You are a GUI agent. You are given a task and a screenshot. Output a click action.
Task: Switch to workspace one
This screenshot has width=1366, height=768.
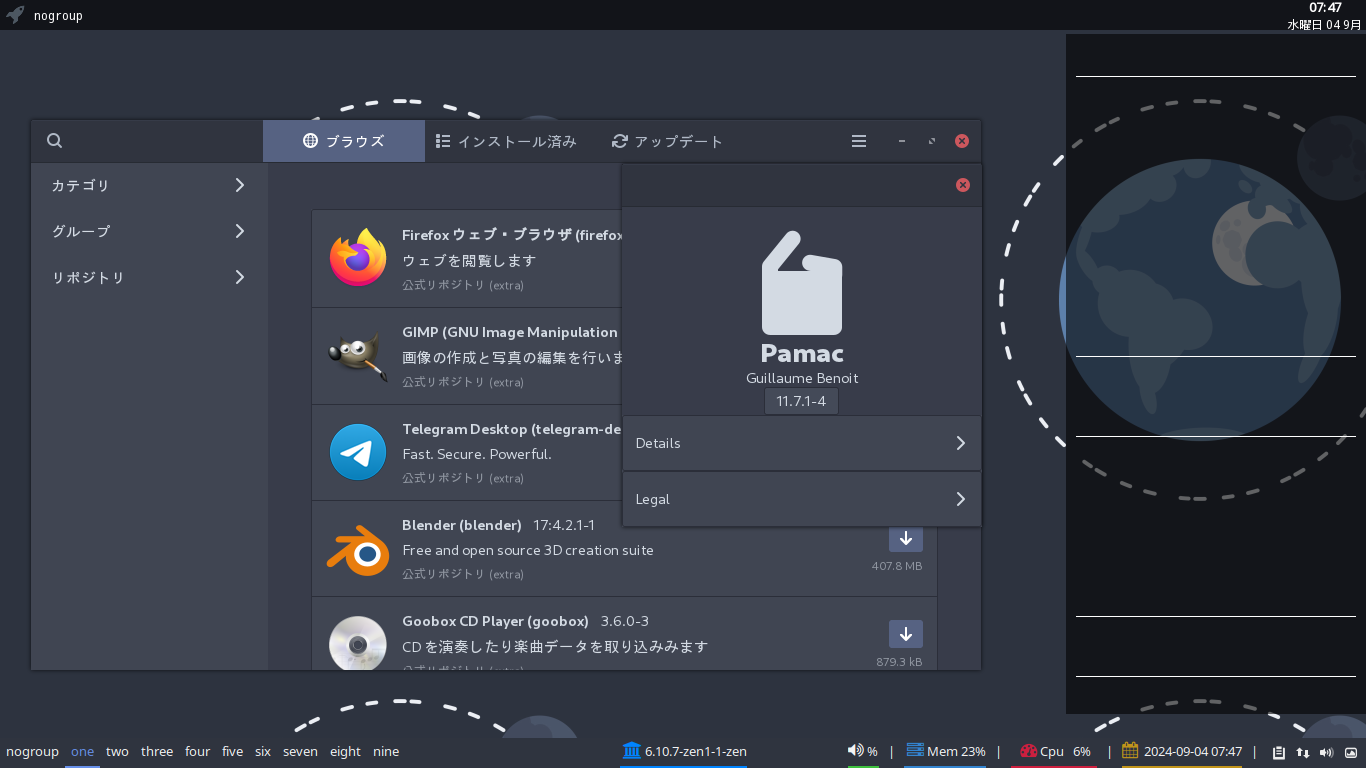[x=82, y=751]
